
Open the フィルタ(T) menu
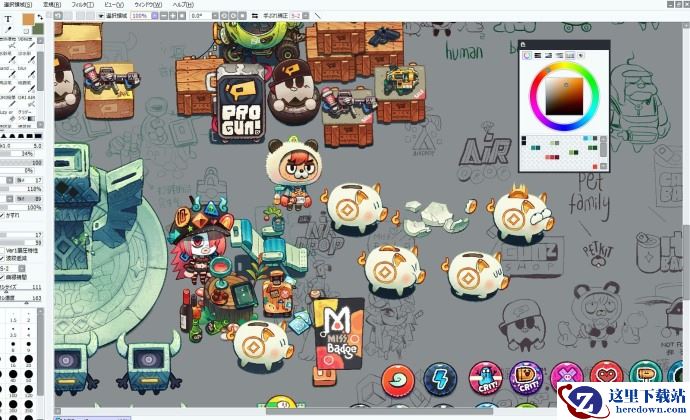(x=83, y=4)
